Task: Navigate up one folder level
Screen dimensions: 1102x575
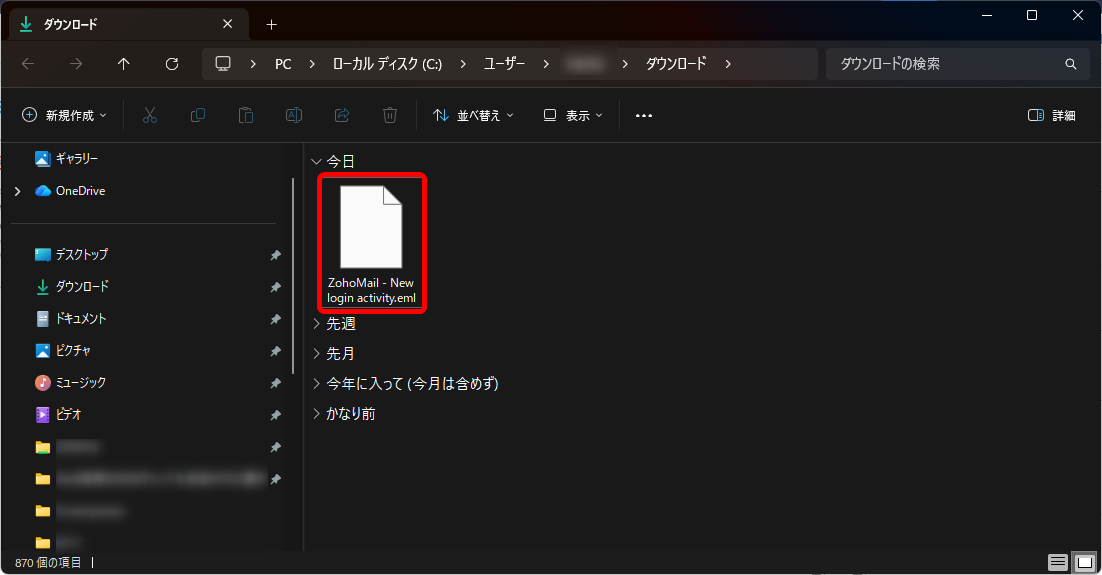Action: tap(124, 64)
